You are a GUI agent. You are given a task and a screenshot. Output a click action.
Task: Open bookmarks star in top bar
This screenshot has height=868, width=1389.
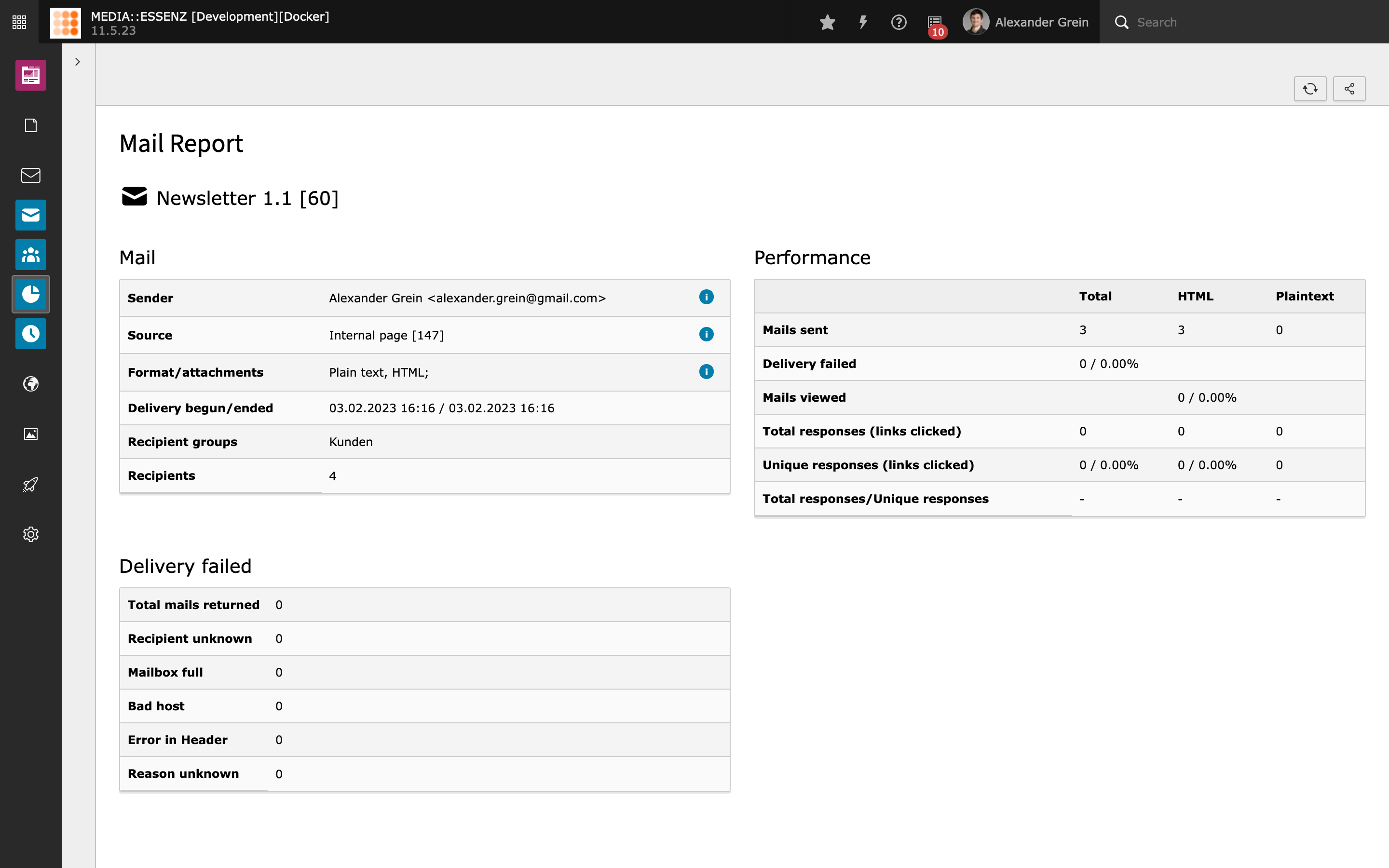(x=827, y=22)
